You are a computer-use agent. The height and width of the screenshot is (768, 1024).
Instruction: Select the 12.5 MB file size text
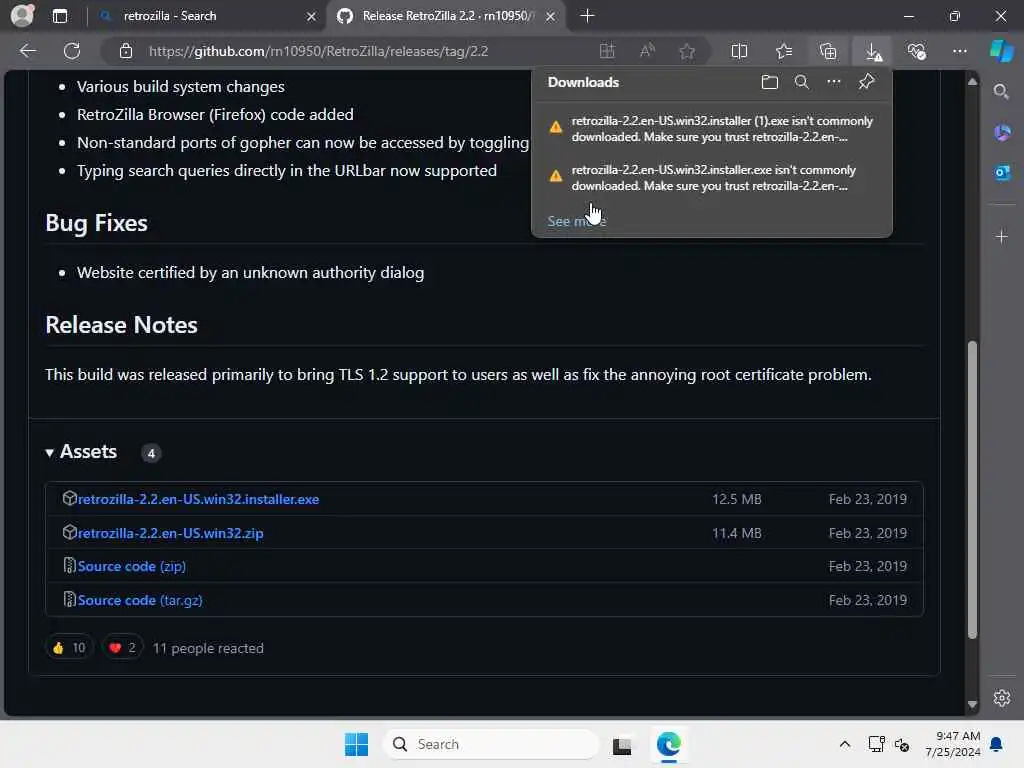tap(737, 499)
